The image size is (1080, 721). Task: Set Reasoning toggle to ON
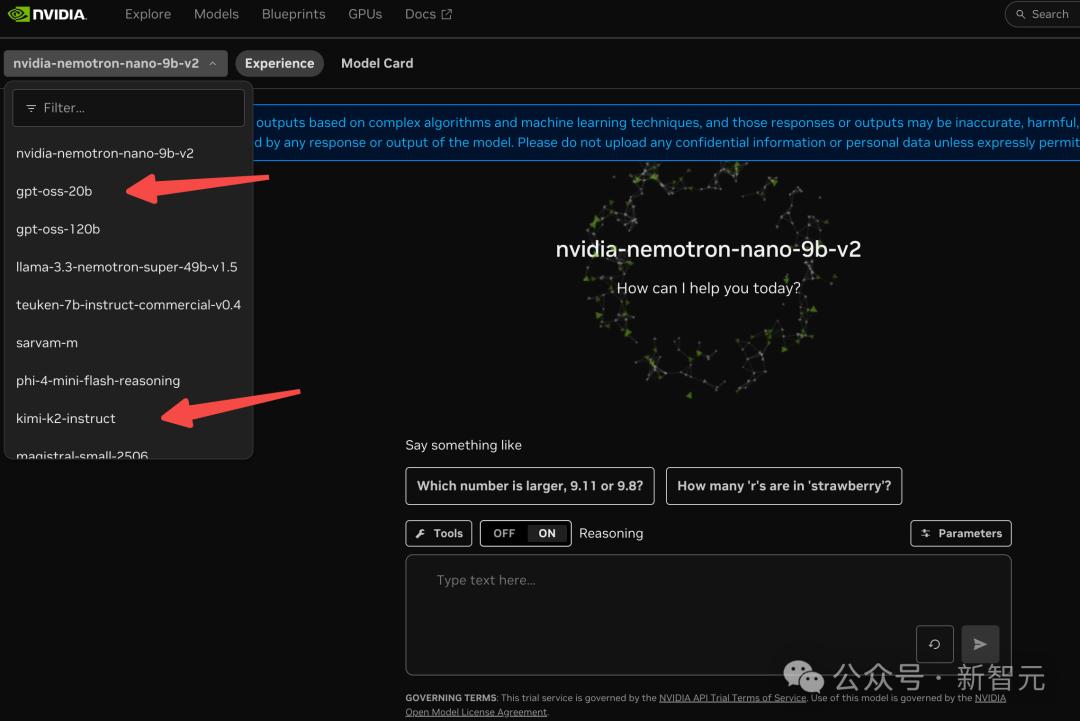point(547,533)
